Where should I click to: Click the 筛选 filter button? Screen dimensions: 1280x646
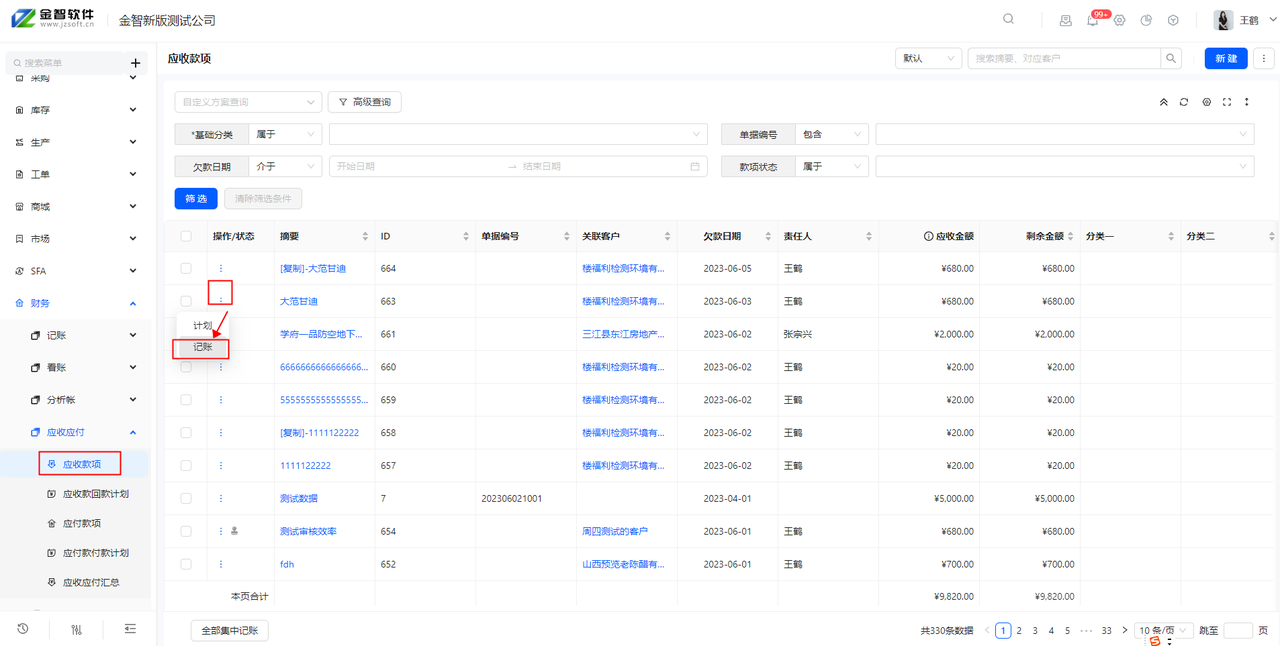(x=196, y=199)
